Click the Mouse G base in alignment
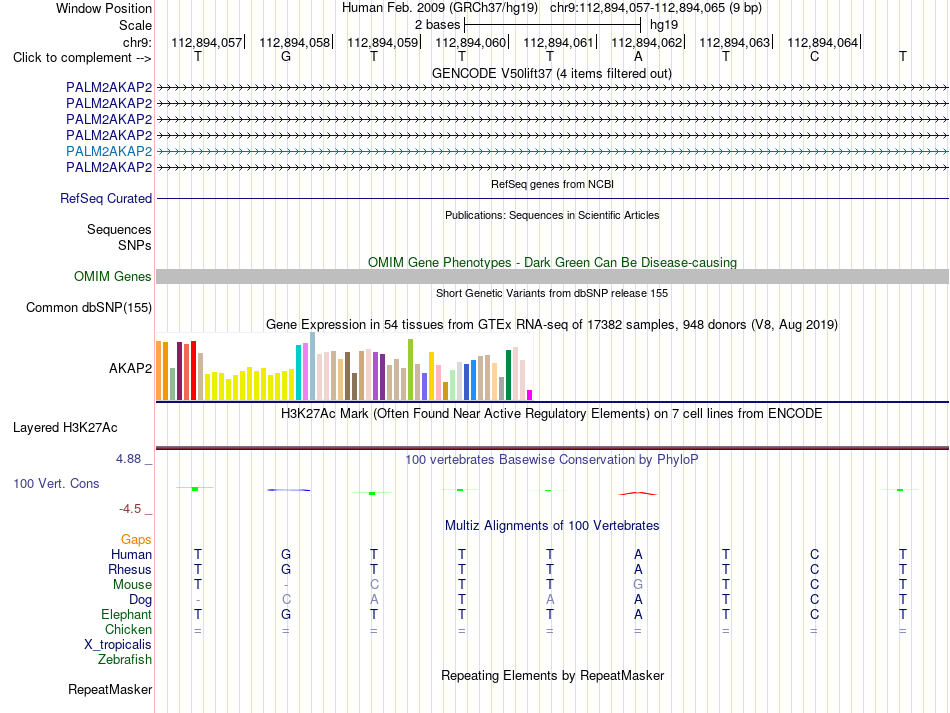 click(x=638, y=584)
